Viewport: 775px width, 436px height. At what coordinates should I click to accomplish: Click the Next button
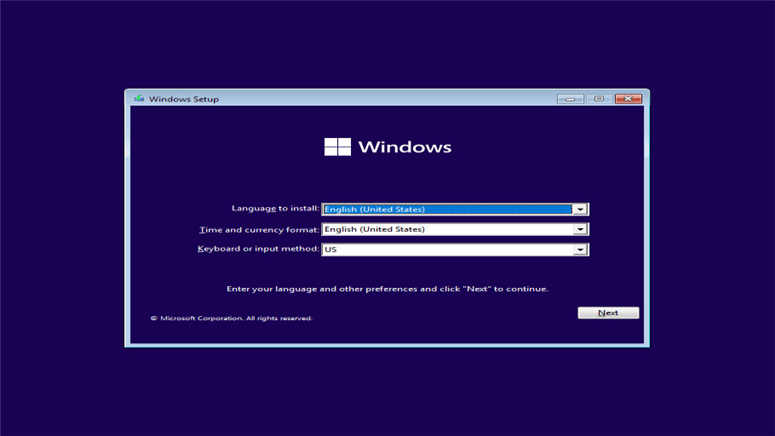(x=608, y=313)
